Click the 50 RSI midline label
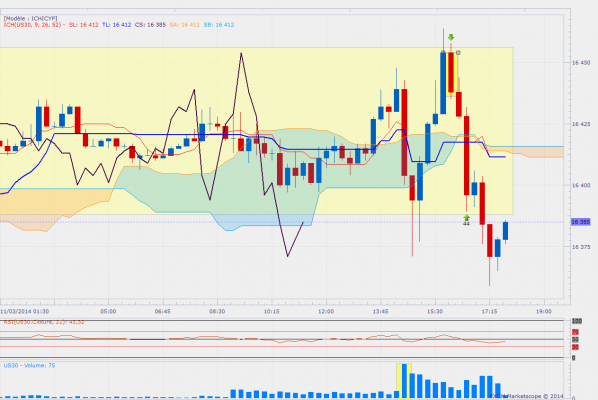This screenshot has width=598, height=400. (x=575, y=339)
